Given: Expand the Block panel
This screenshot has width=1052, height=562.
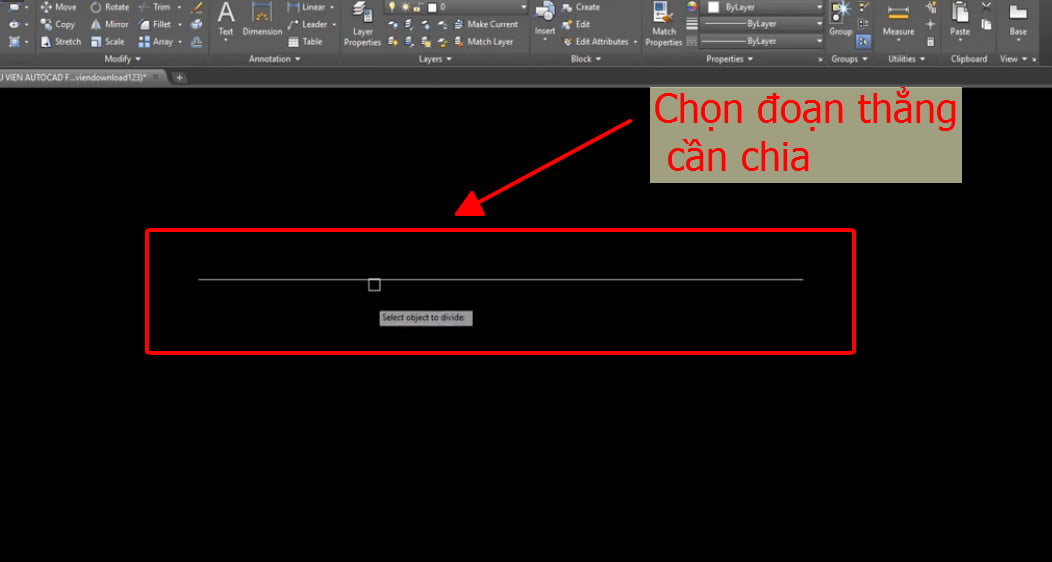Looking at the screenshot, I should (586, 59).
